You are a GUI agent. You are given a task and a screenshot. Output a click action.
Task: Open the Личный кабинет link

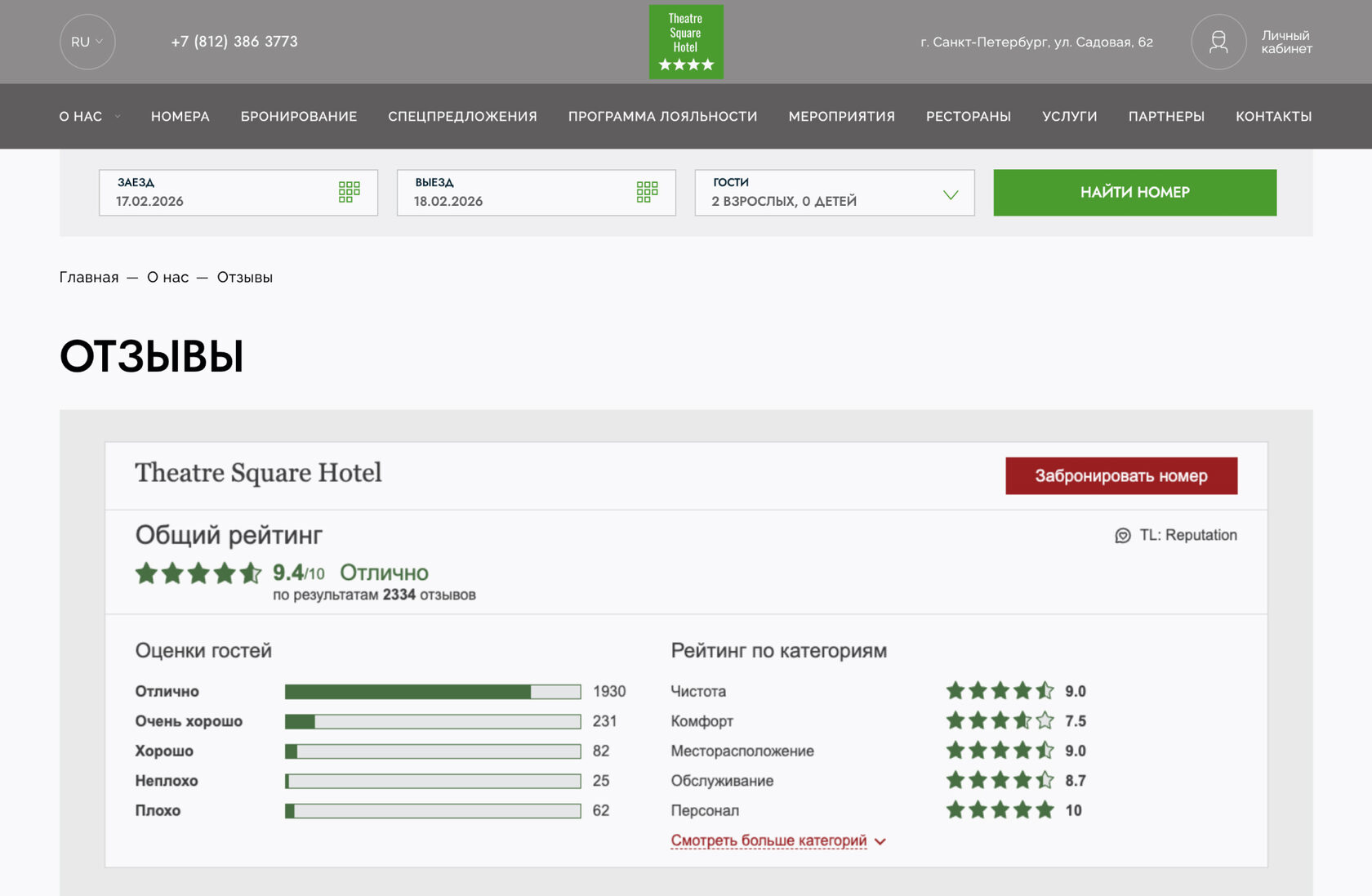[1286, 42]
